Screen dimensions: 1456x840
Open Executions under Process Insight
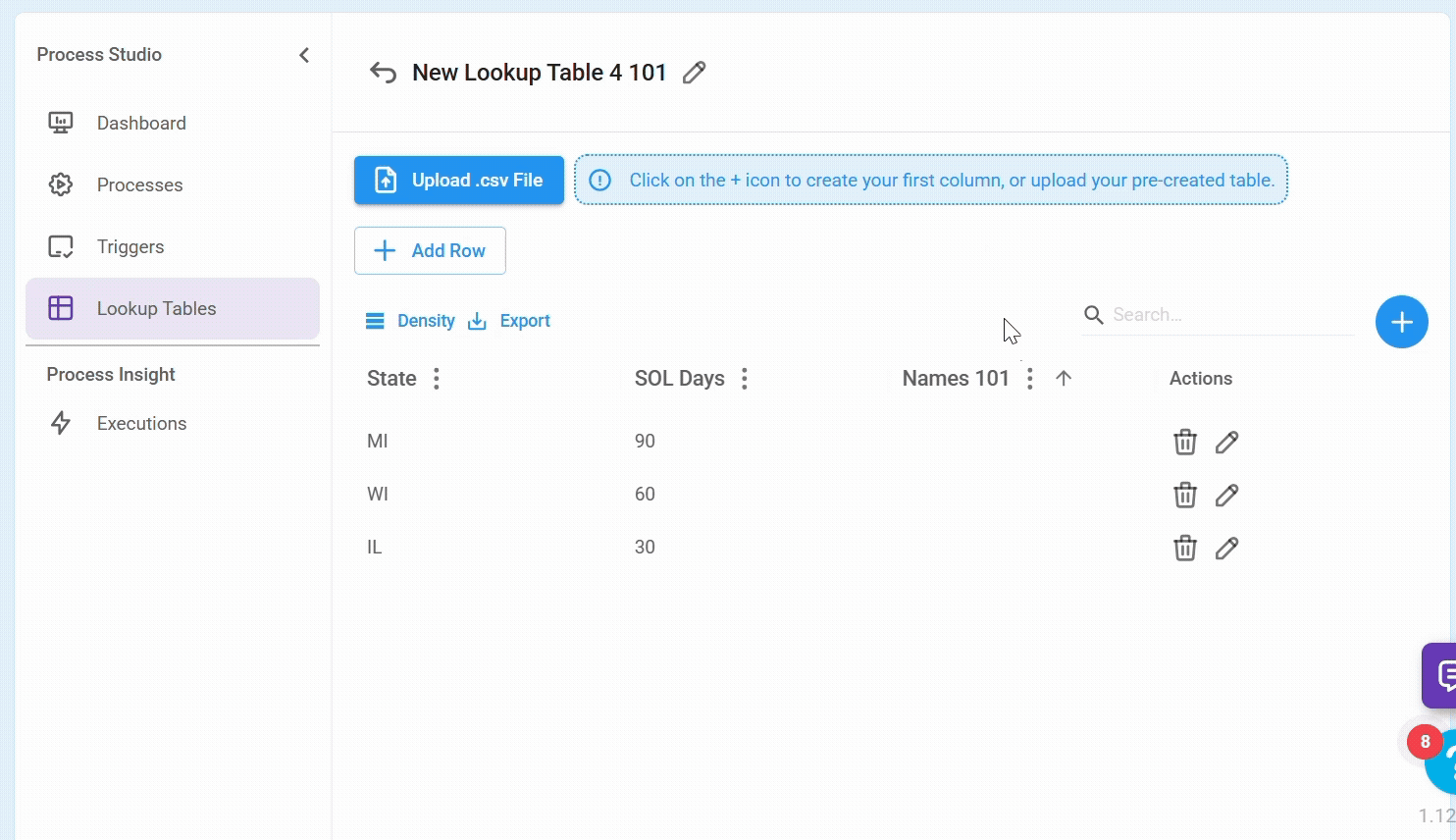(141, 423)
